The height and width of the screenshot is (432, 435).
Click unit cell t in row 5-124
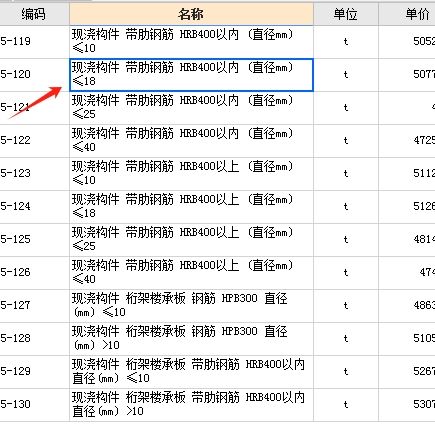pos(346,207)
